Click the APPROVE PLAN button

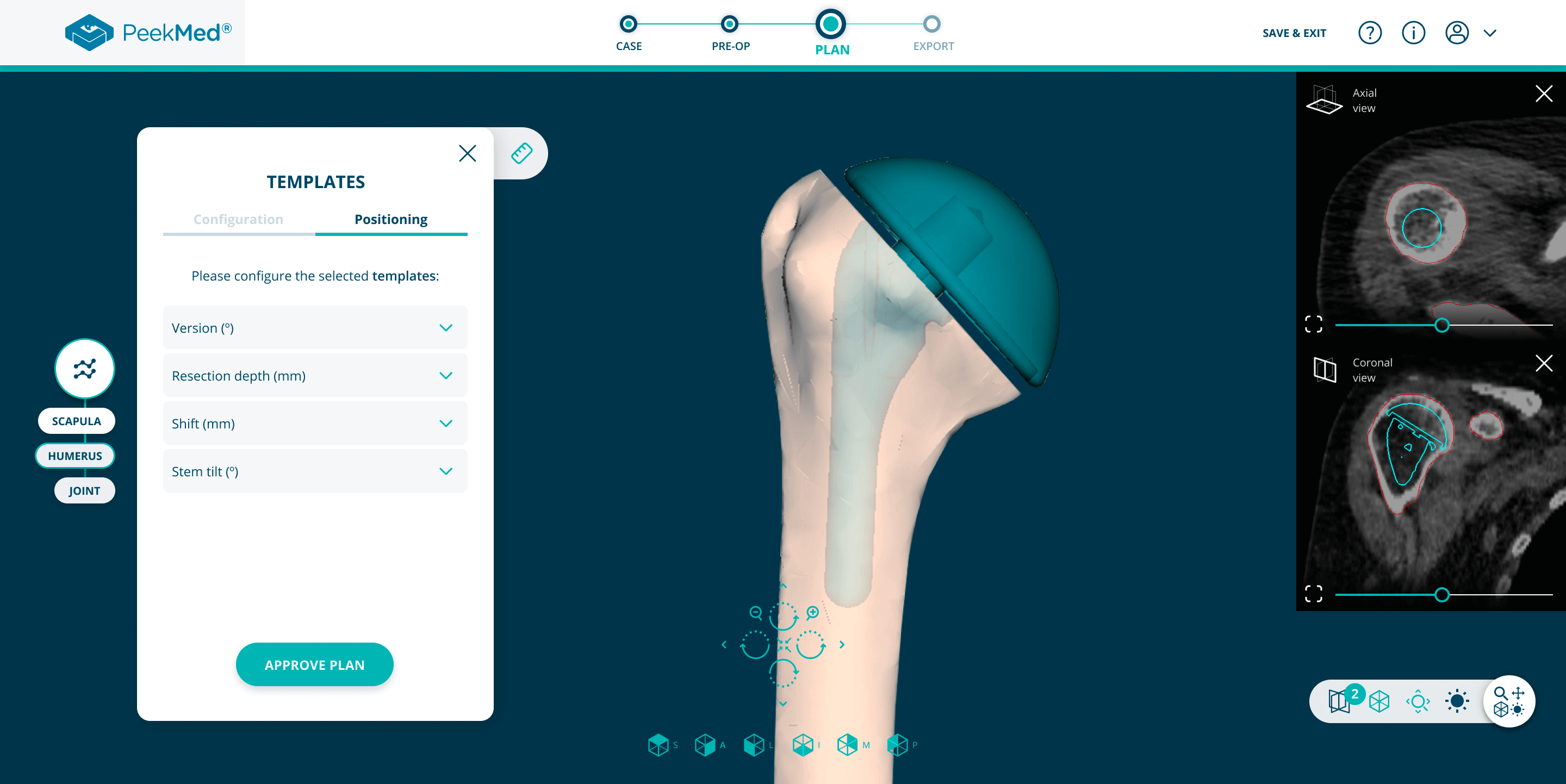314,665
